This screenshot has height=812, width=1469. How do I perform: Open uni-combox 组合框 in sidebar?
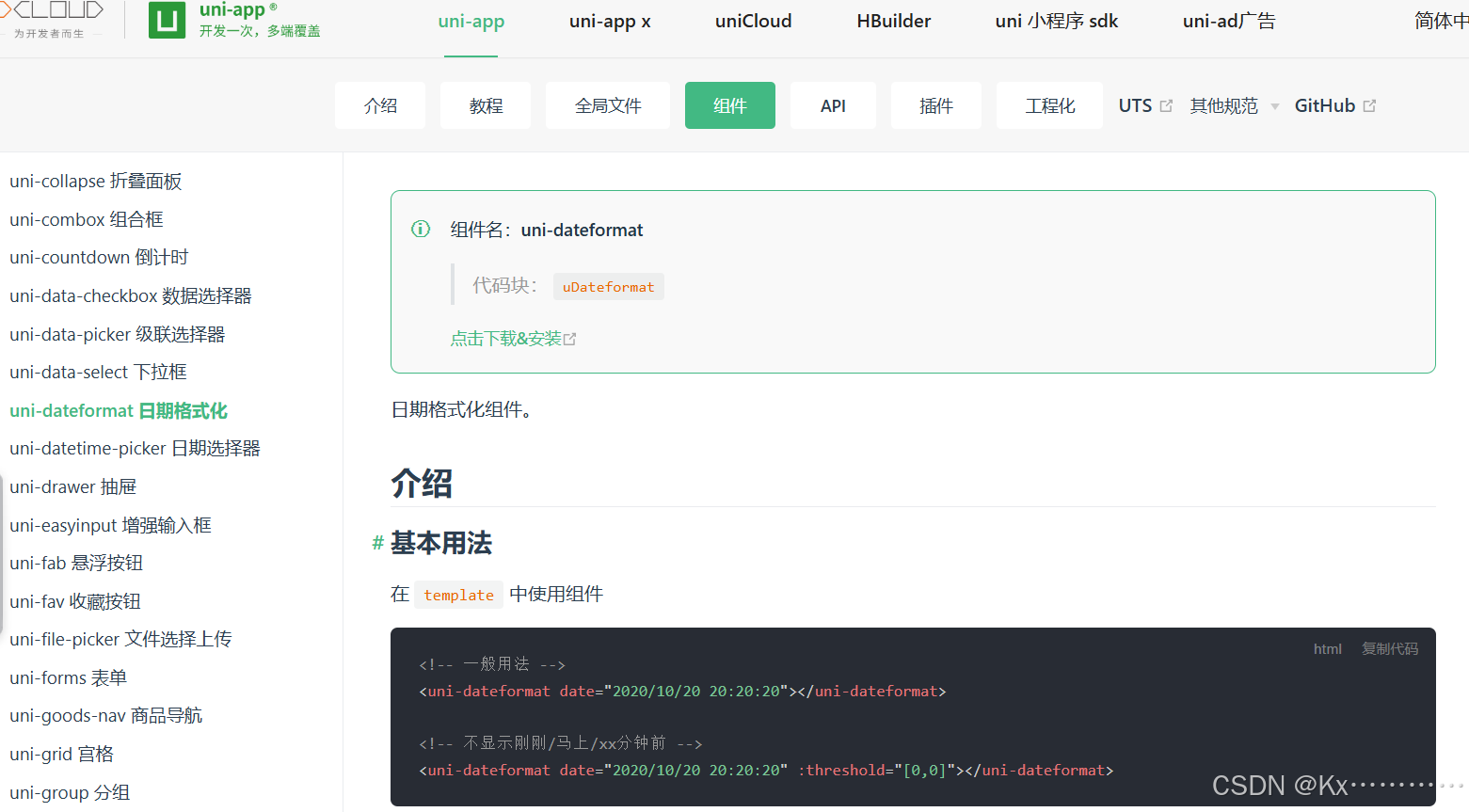click(x=87, y=219)
